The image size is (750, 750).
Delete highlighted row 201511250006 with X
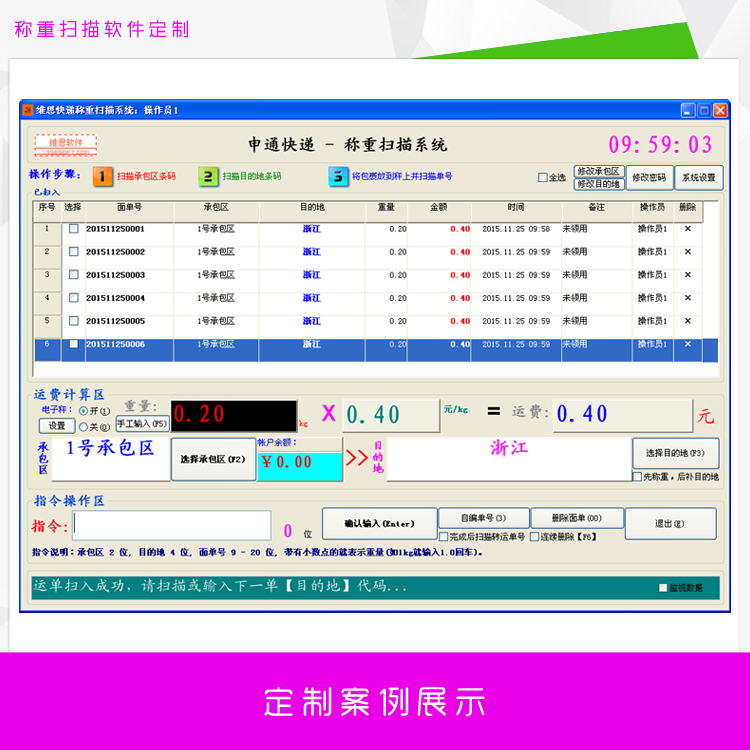pos(687,344)
